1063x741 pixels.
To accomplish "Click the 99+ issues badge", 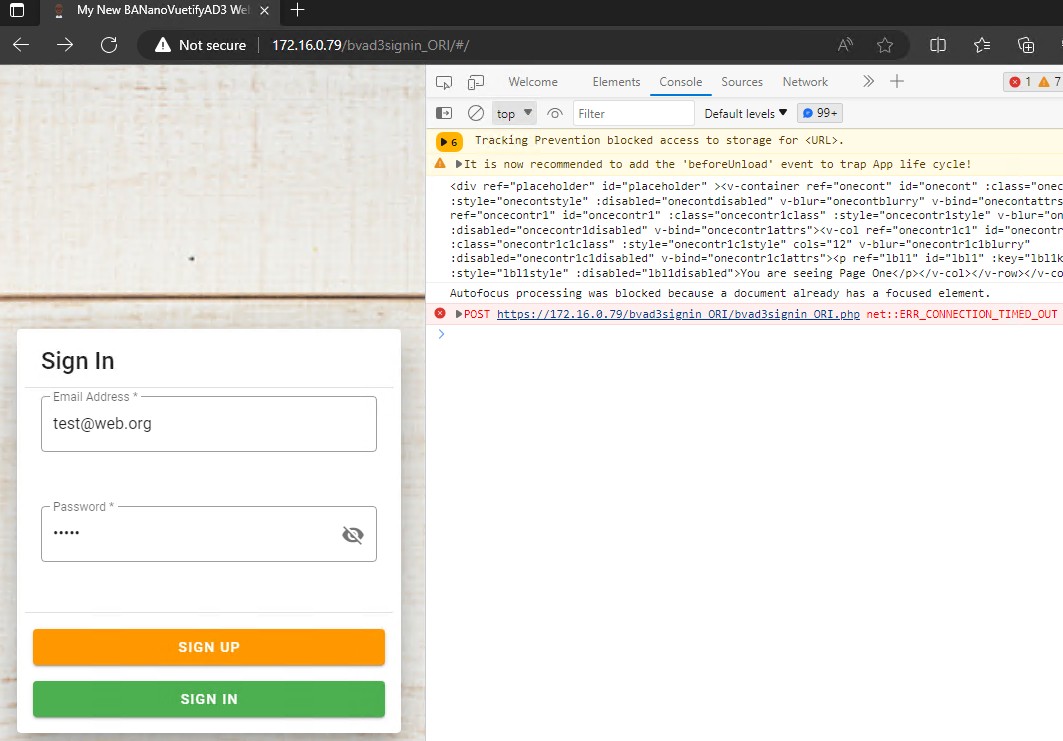I will tap(820, 113).
